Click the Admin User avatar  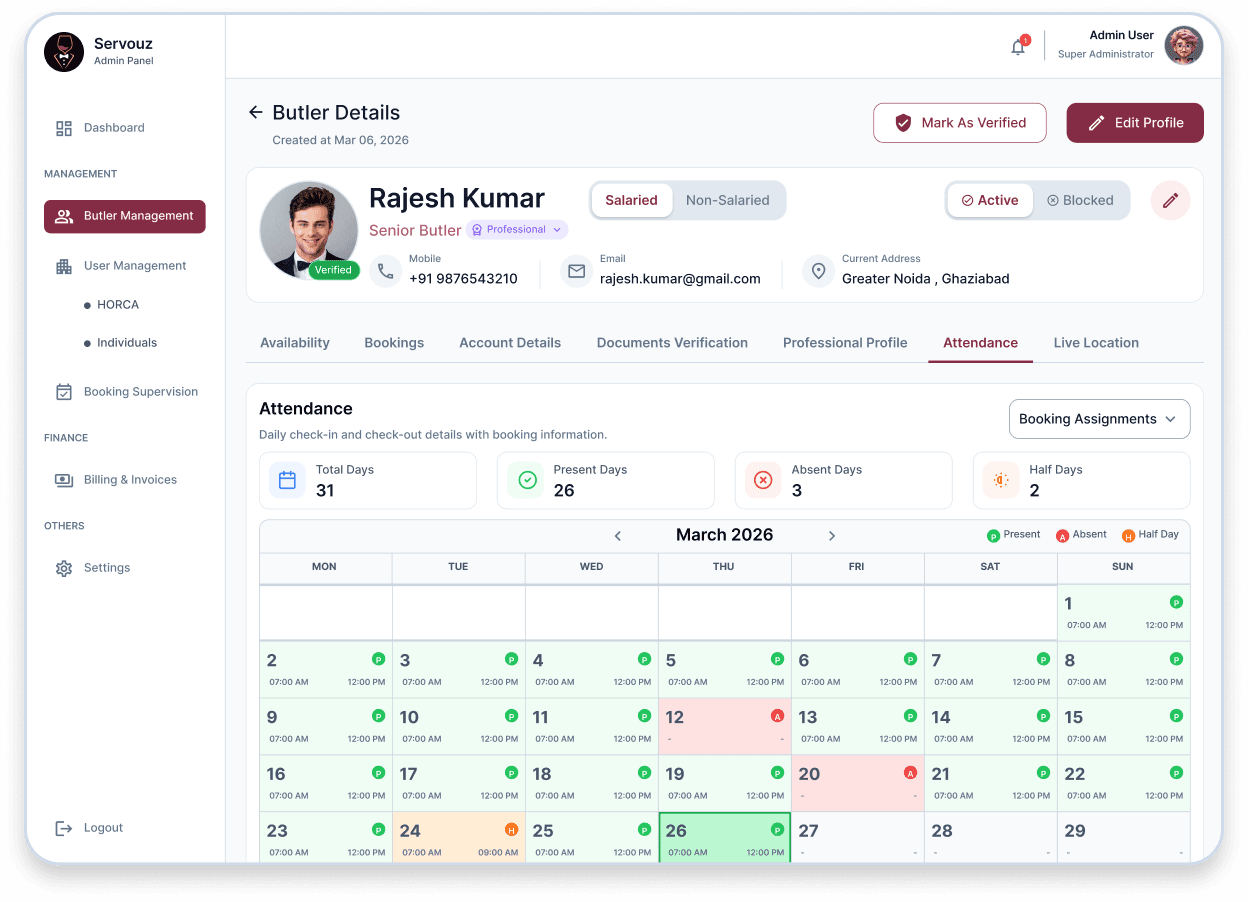point(1183,46)
